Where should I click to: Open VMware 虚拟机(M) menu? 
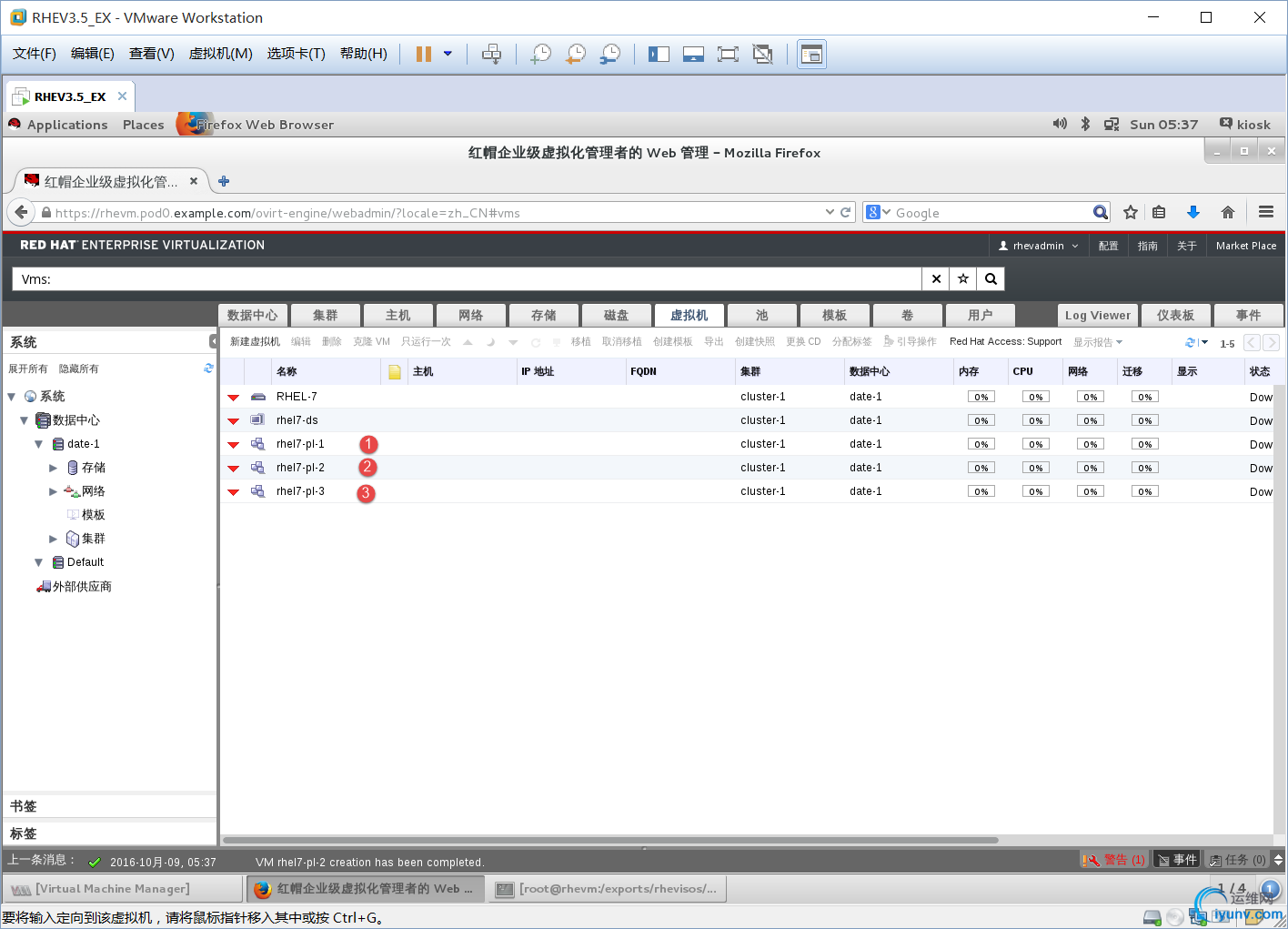tap(220, 54)
